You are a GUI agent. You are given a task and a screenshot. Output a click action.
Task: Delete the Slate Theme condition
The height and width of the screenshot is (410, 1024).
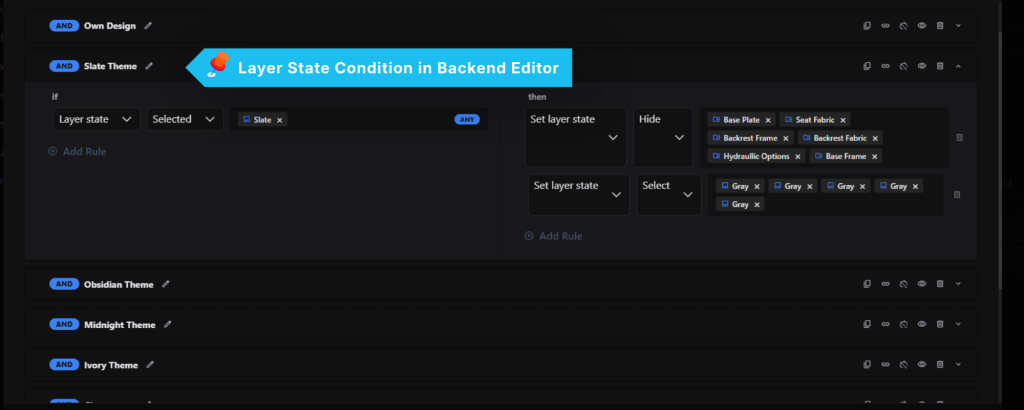point(940,66)
